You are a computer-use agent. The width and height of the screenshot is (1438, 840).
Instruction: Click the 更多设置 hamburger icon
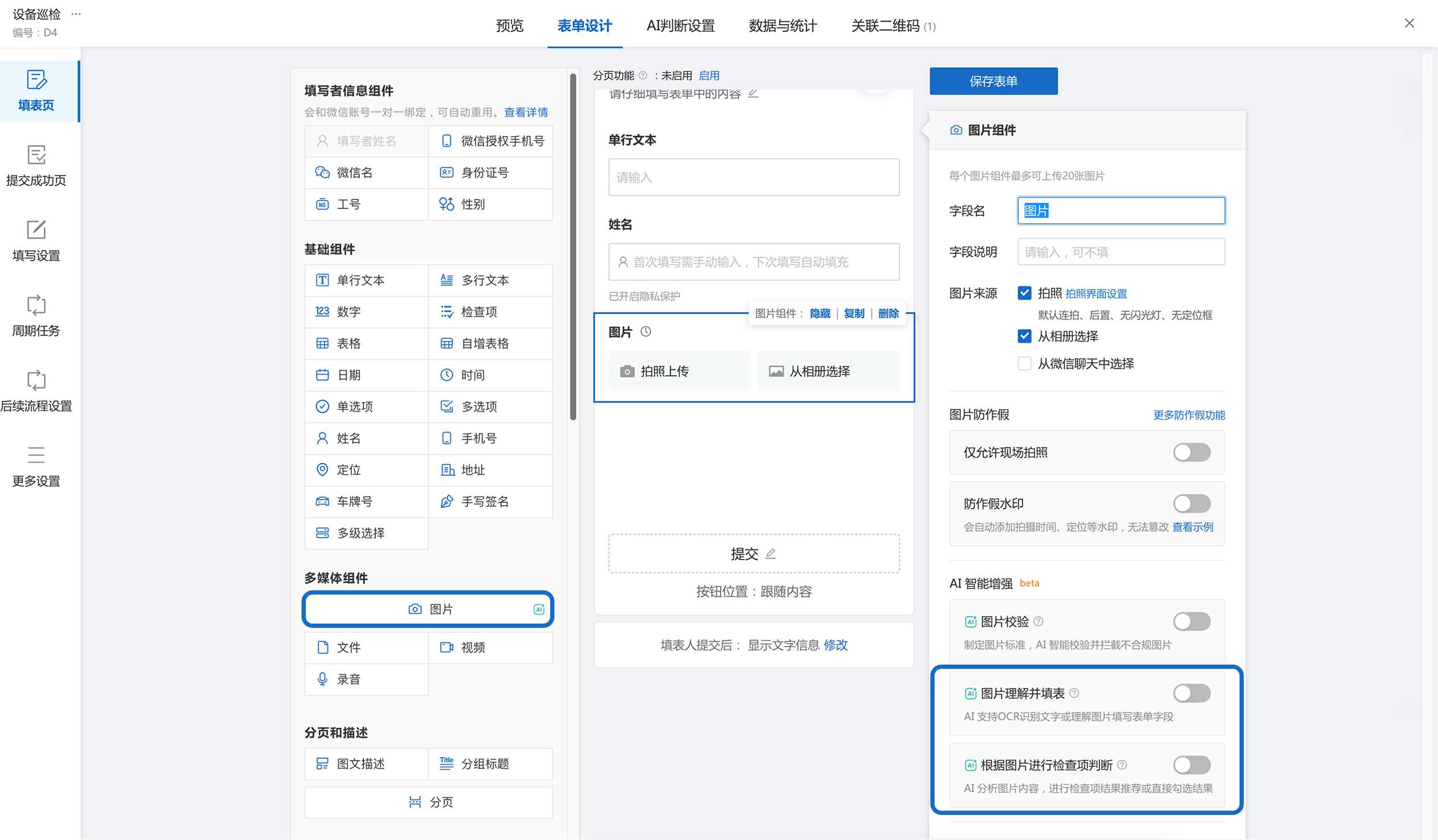[x=36, y=455]
